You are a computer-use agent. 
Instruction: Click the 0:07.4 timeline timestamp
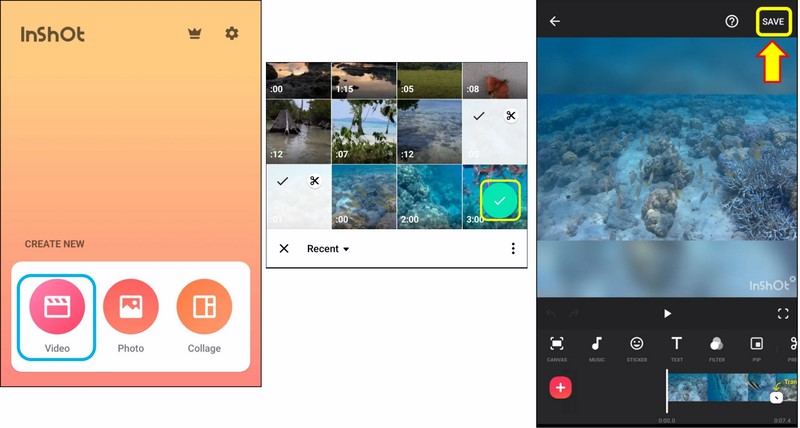(x=782, y=421)
